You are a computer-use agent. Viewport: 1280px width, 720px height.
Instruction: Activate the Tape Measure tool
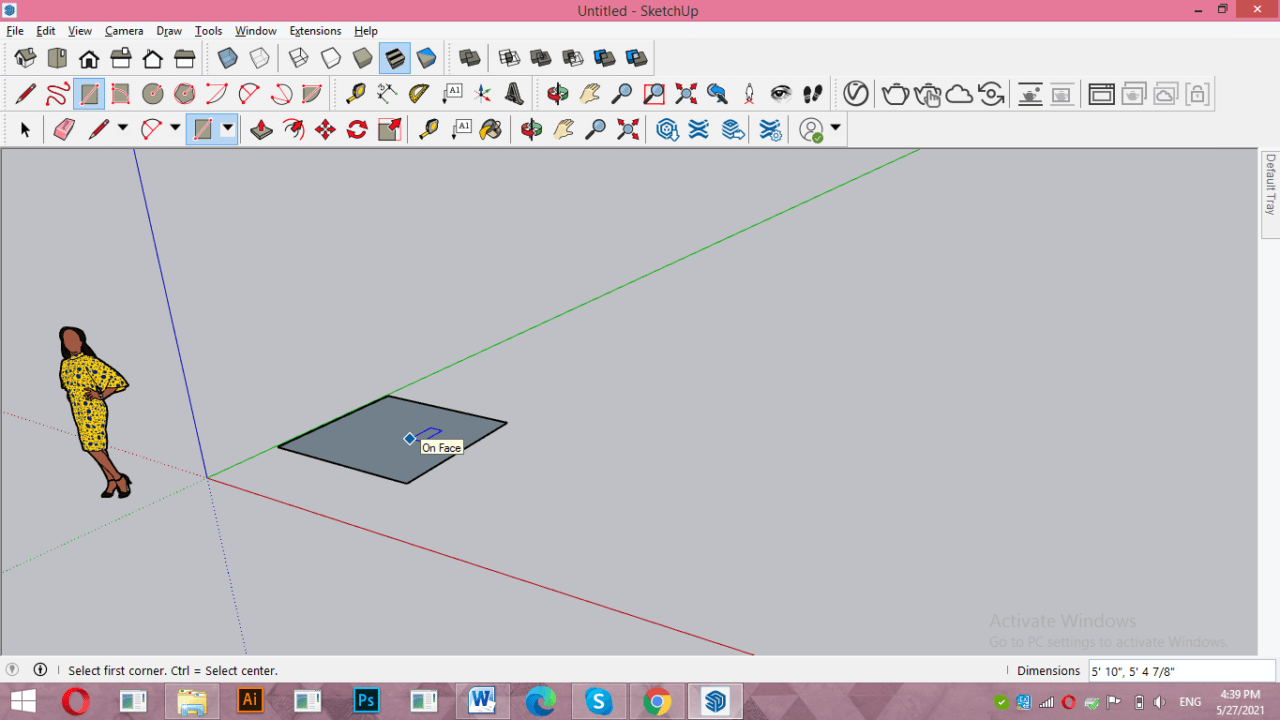click(428, 129)
